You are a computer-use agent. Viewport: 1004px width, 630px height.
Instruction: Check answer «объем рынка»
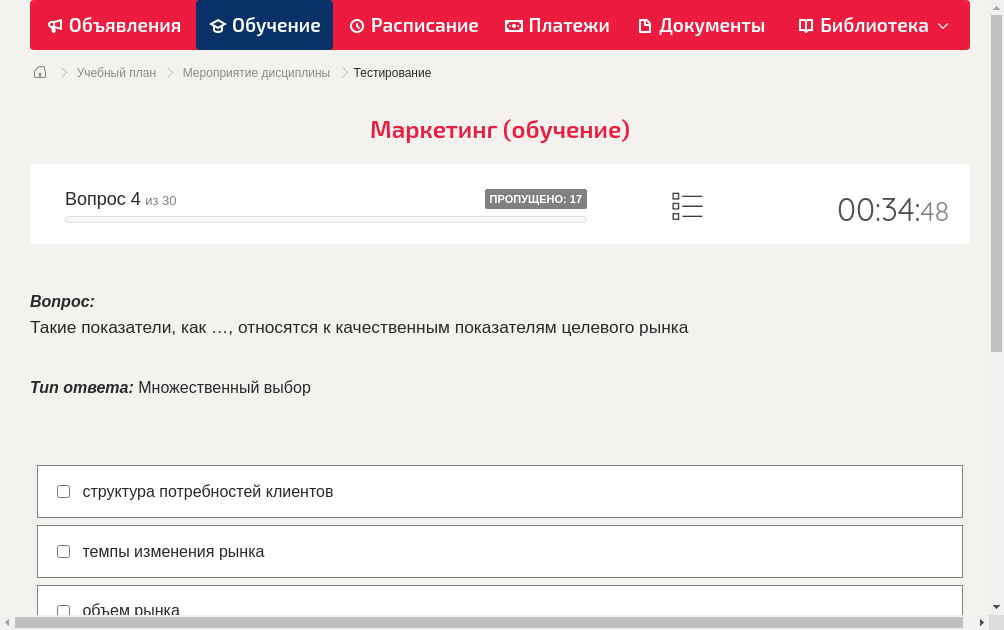(x=63, y=610)
